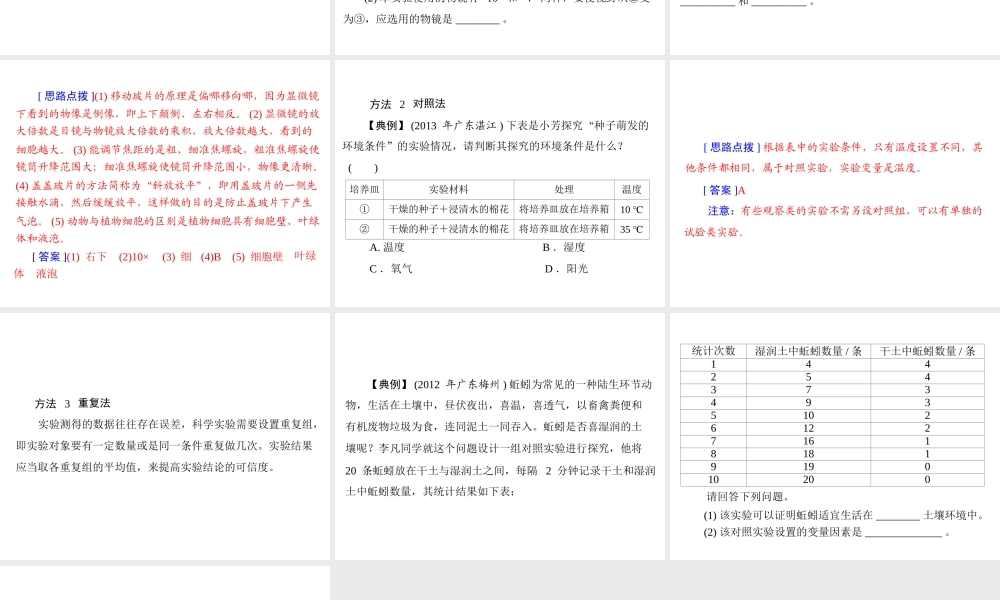Click answer option B. 湿度
The width and height of the screenshot is (1000, 600).
564,247
